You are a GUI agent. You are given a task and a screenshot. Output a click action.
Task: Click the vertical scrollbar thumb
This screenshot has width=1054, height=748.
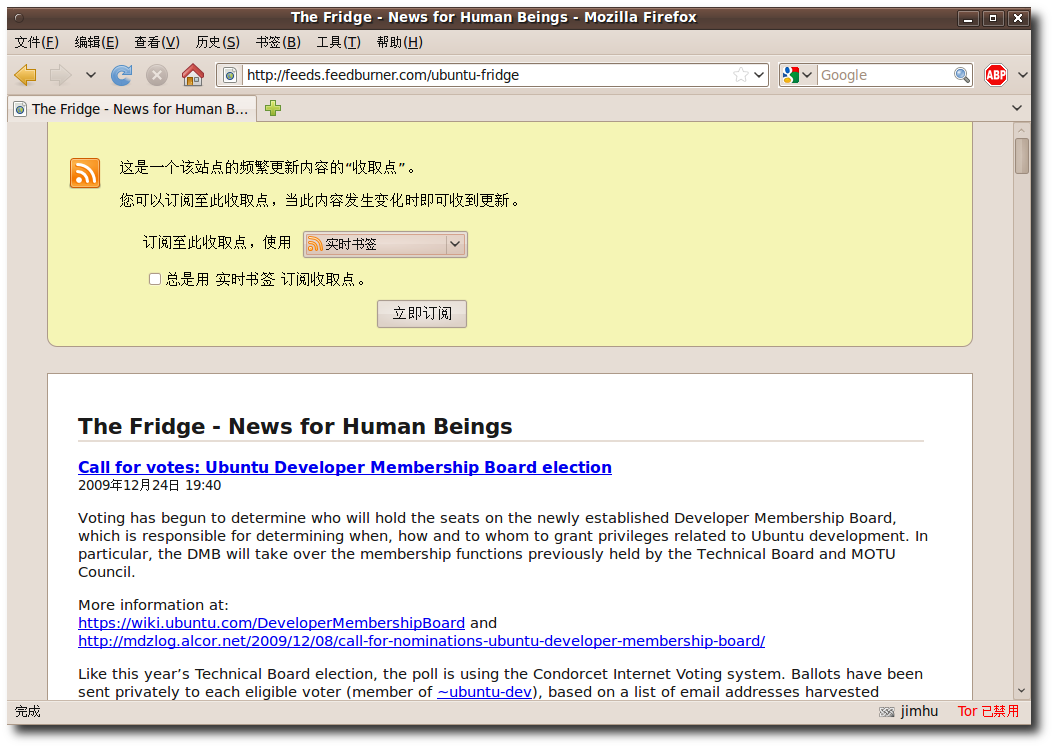click(x=1021, y=156)
